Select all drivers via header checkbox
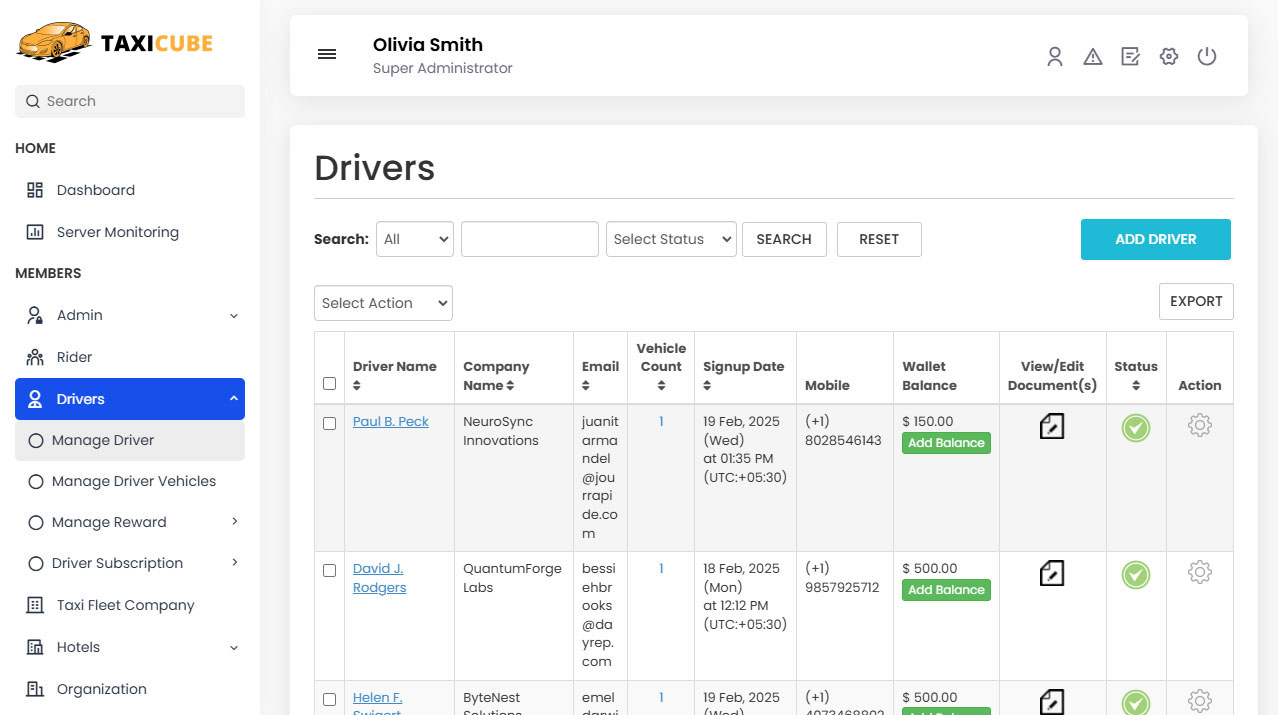 coord(330,383)
